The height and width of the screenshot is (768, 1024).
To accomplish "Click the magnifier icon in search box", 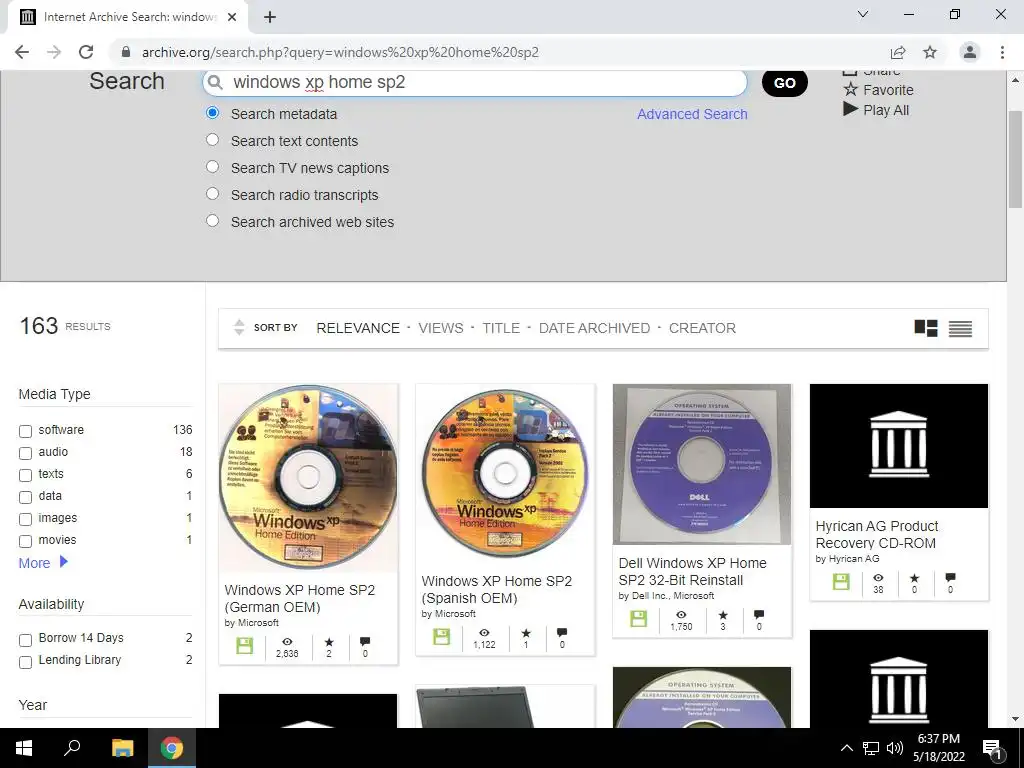I will pos(215,82).
